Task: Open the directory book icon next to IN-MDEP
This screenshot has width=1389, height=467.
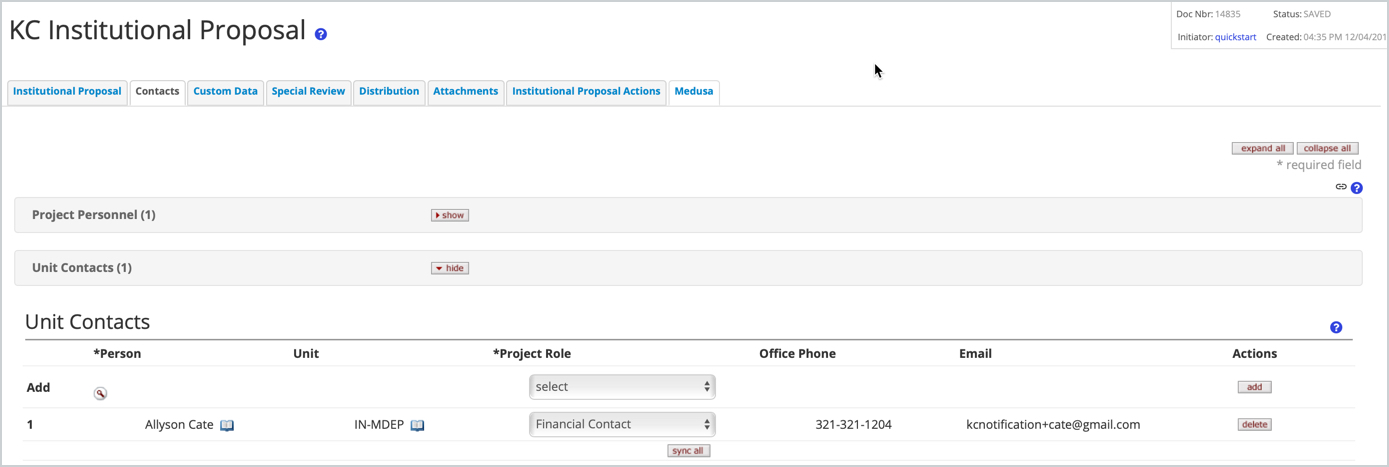Action: click(417, 425)
